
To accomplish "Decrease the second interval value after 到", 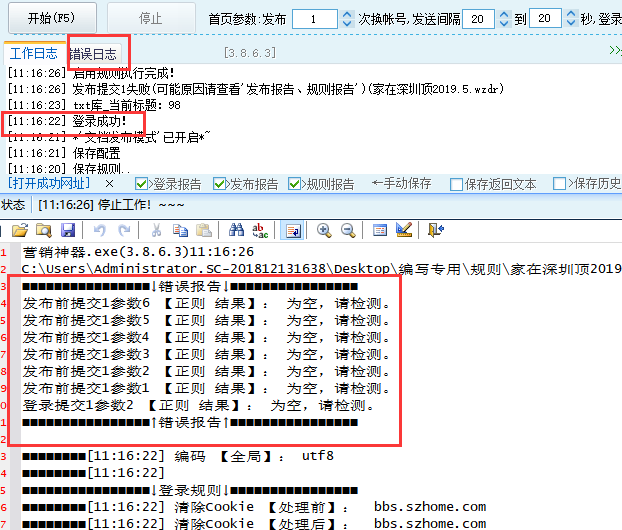I will pyautogui.click(x=571, y=23).
